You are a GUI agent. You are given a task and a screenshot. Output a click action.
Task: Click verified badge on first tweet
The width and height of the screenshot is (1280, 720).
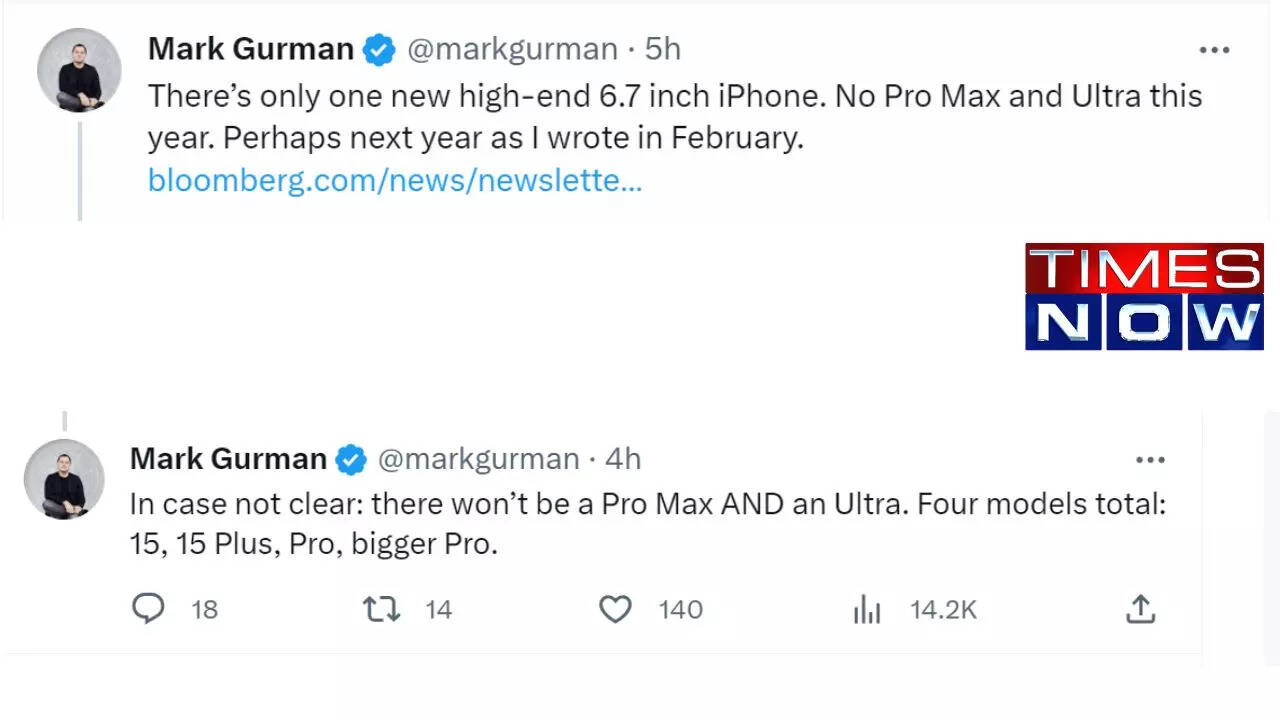(x=379, y=50)
